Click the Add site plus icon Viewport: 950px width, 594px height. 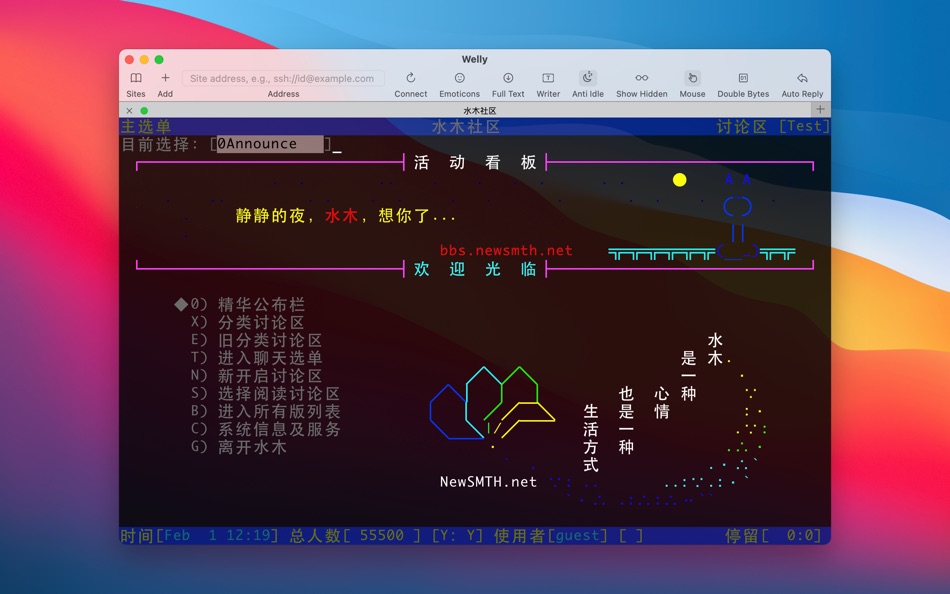165,78
